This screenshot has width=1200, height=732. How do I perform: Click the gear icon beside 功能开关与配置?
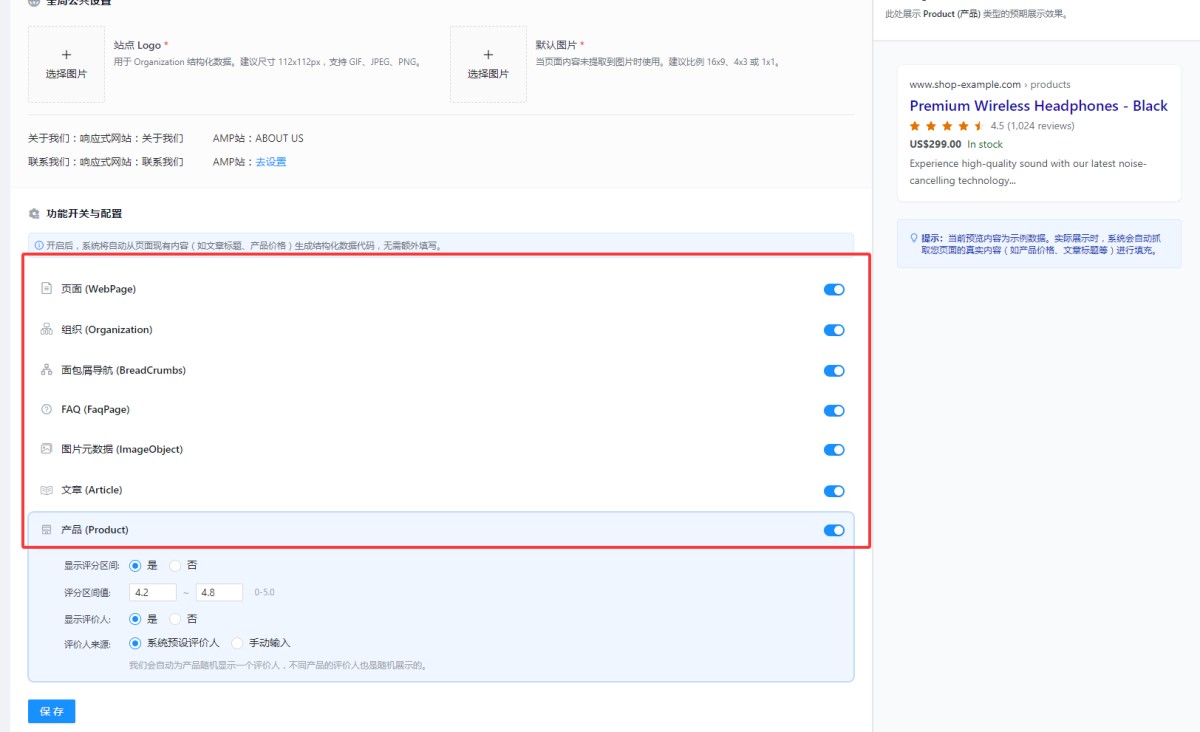(34, 213)
